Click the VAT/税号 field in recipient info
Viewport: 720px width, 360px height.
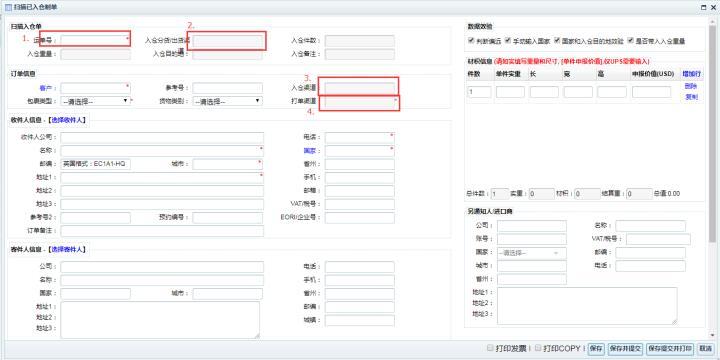360,204
